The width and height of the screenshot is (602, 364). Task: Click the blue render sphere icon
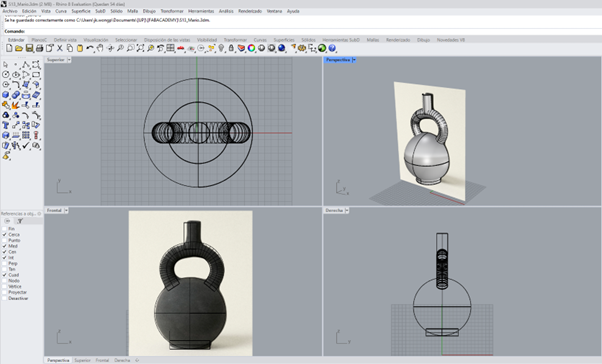282,48
